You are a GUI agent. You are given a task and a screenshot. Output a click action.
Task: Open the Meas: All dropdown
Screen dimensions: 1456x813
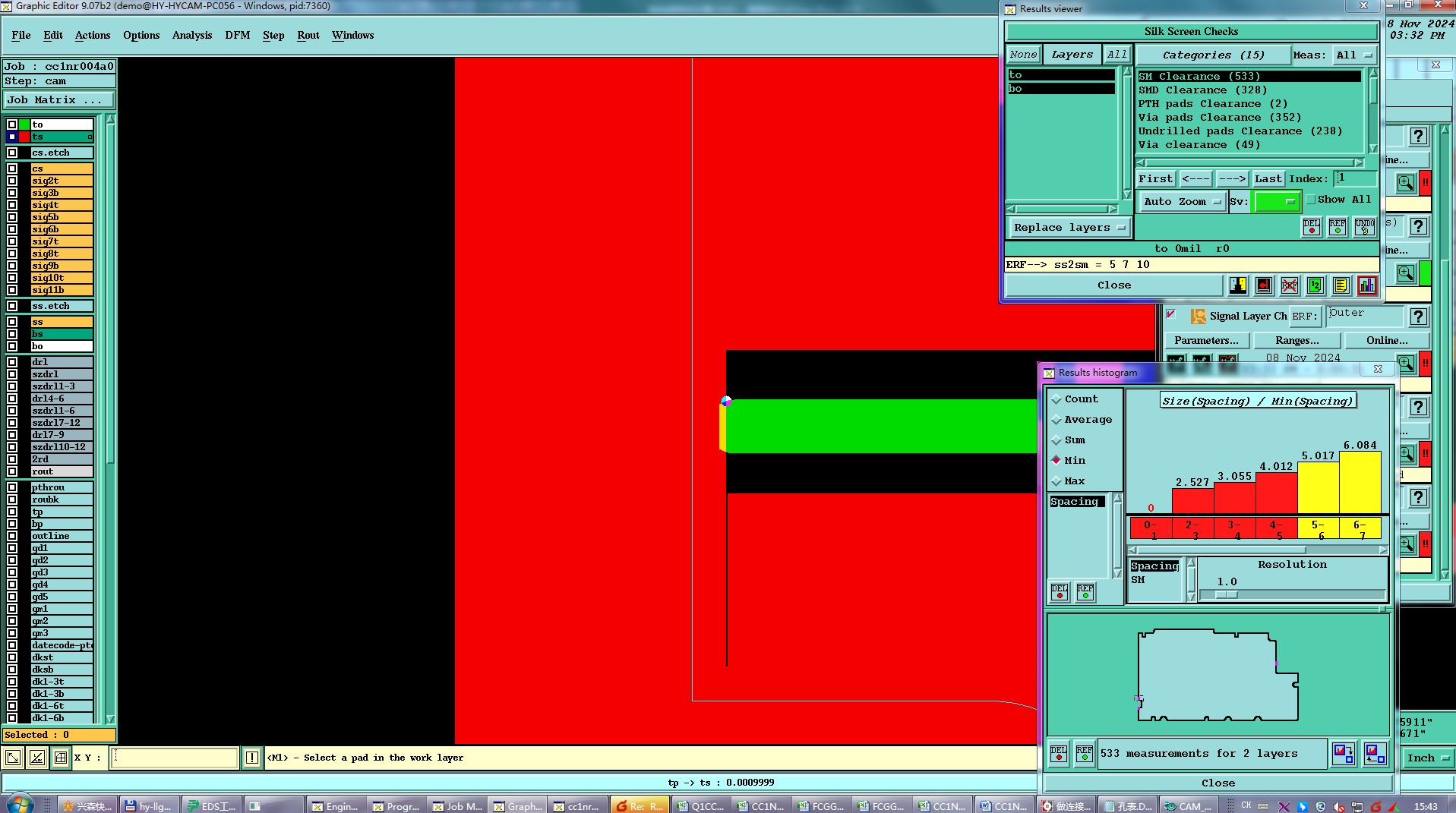click(1355, 55)
